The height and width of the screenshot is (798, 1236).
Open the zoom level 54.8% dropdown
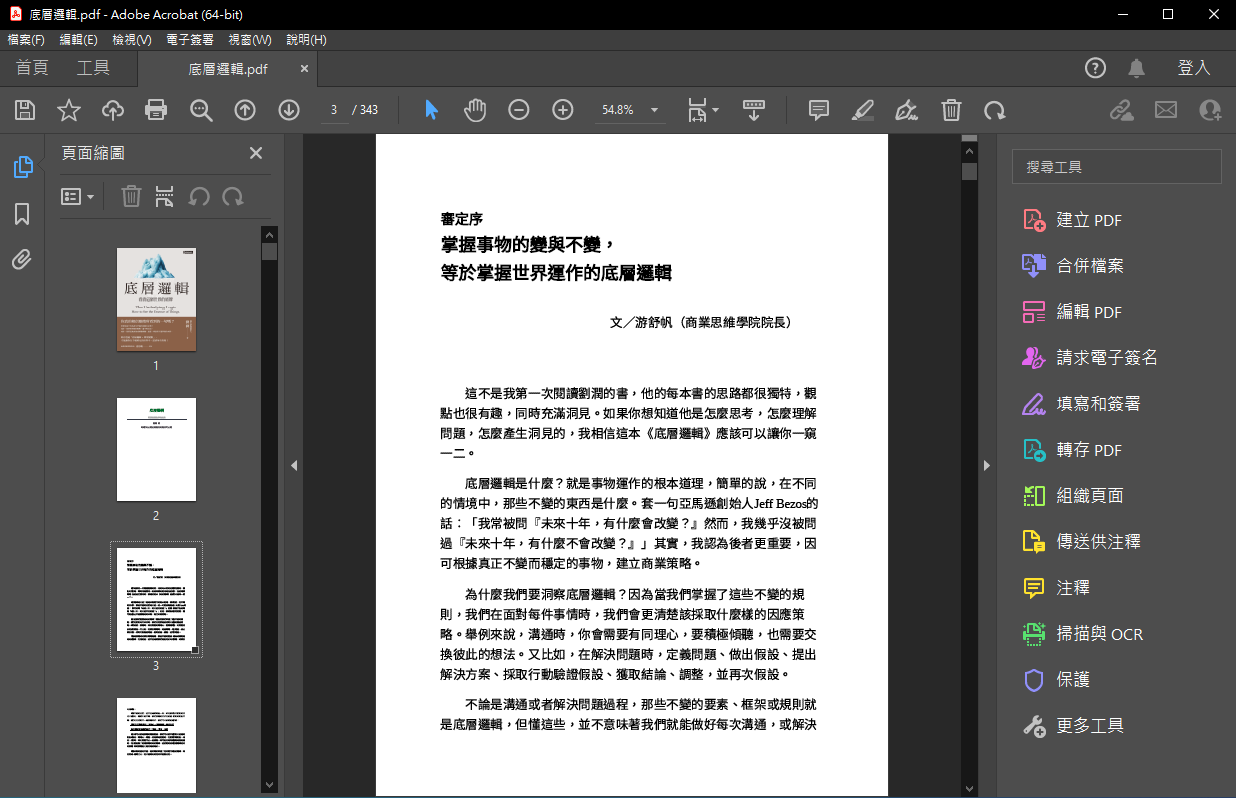[x=654, y=110]
